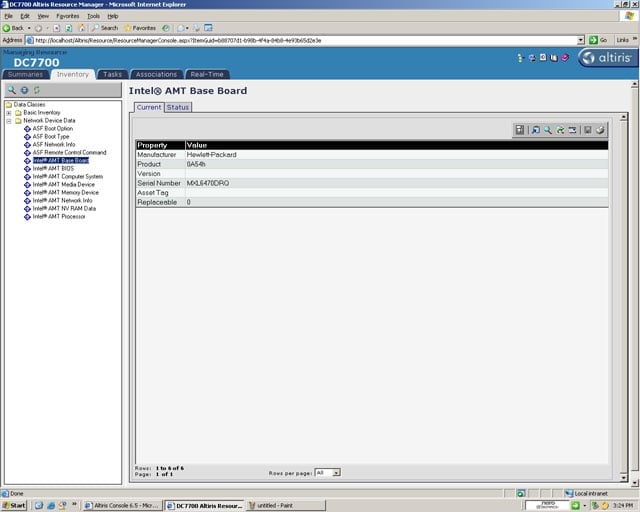Viewport: 640px width, 512px height.
Task: Click the browser Forward arrow
Action: 38,28
